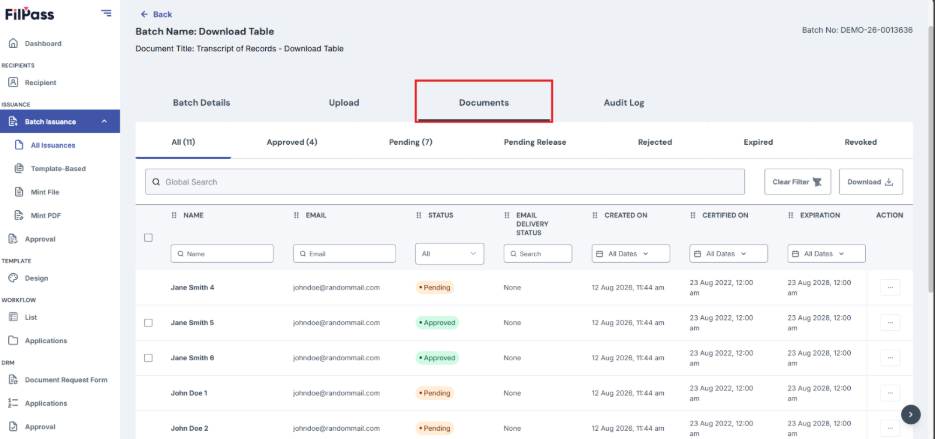This screenshot has width=936, height=439.
Task: Click the Batch Issuance document icon
Action: coord(13,121)
